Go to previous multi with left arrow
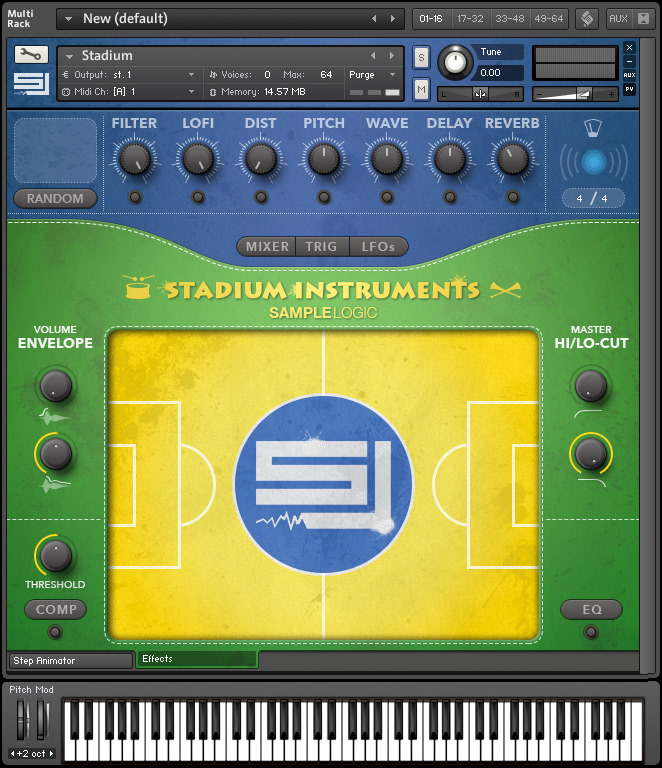Screen dimensions: 662x768 374,19
